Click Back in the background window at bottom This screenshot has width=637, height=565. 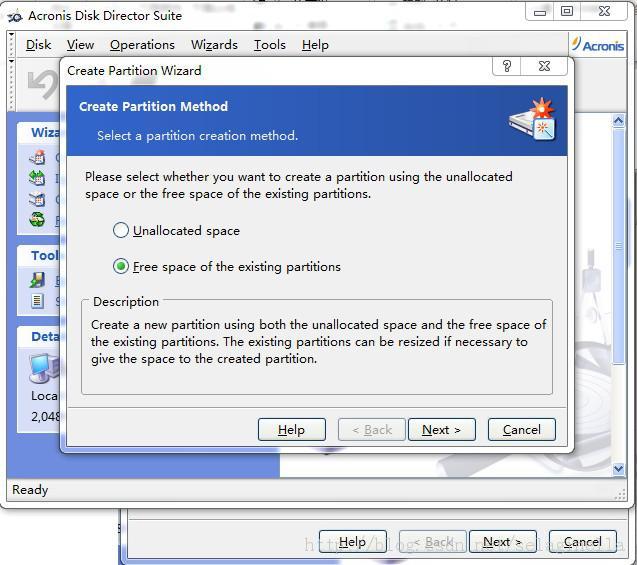click(433, 541)
